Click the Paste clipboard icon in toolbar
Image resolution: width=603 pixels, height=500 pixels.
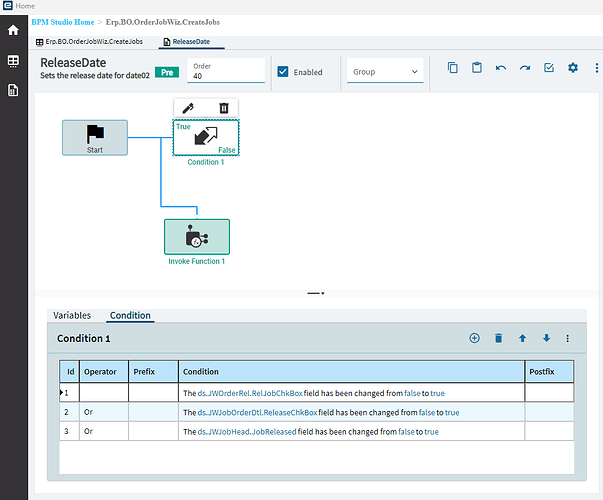(477, 68)
